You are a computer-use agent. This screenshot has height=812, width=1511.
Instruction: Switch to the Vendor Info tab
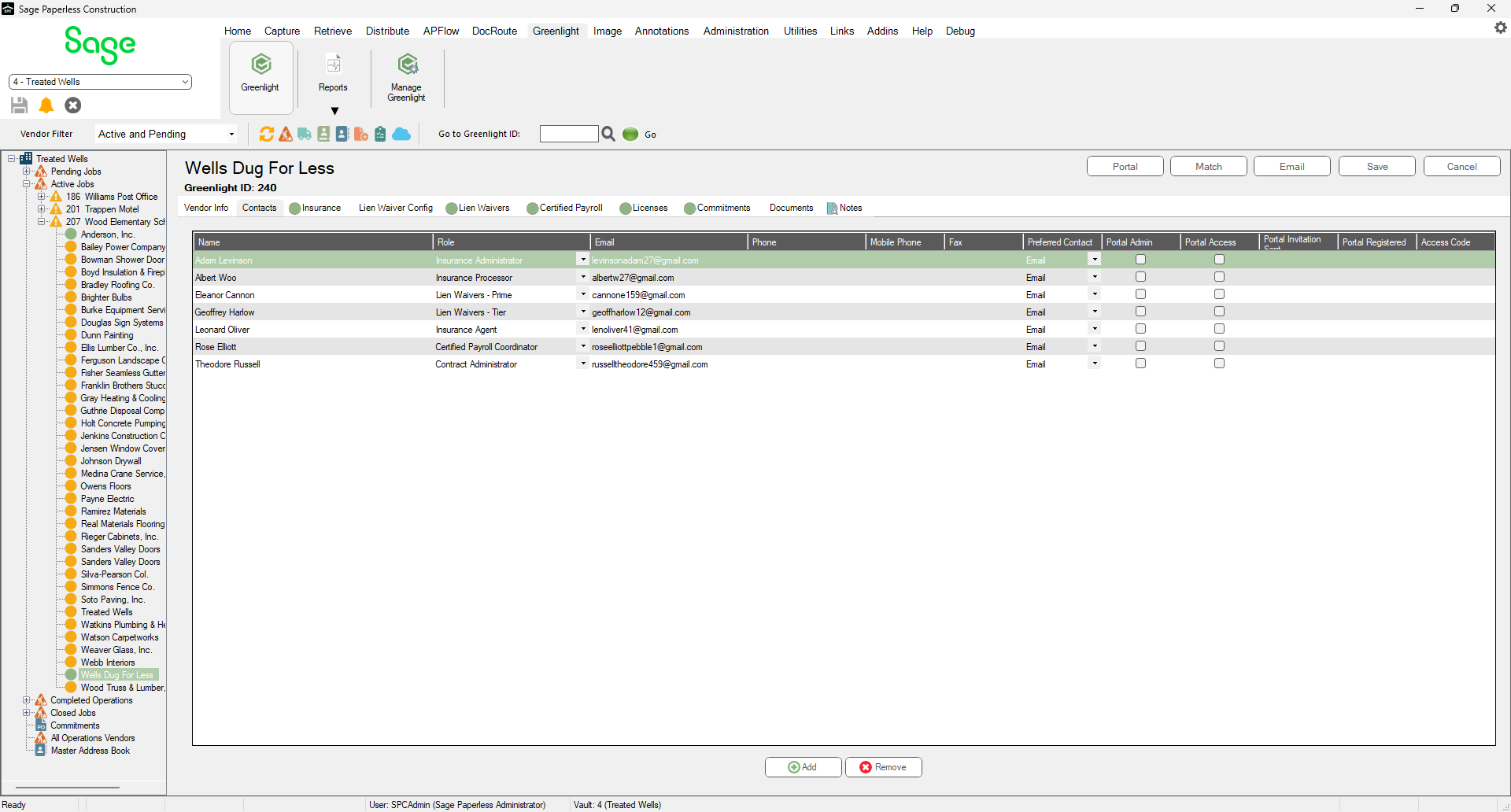[x=206, y=208]
